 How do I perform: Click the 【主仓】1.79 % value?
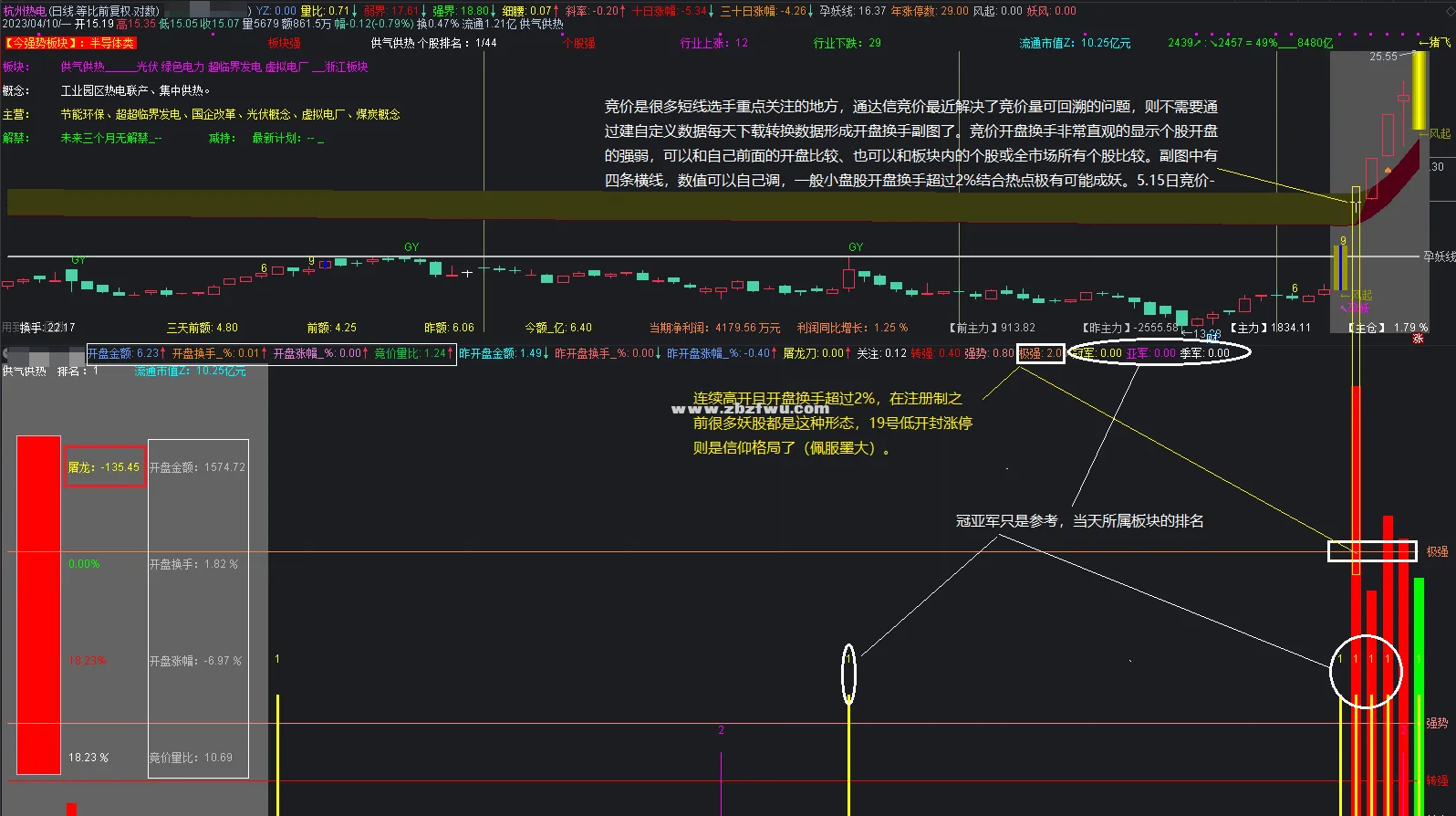coord(1388,328)
